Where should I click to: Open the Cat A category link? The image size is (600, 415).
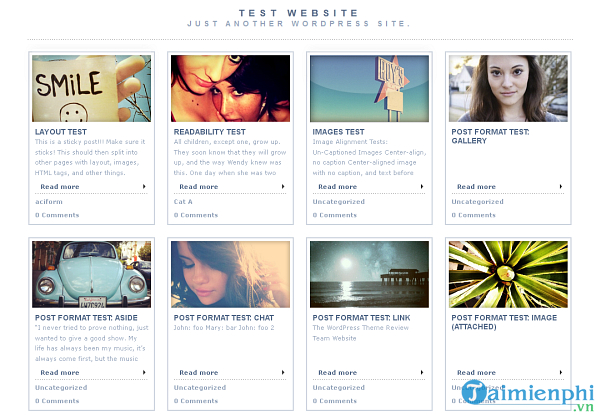(183, 201)
